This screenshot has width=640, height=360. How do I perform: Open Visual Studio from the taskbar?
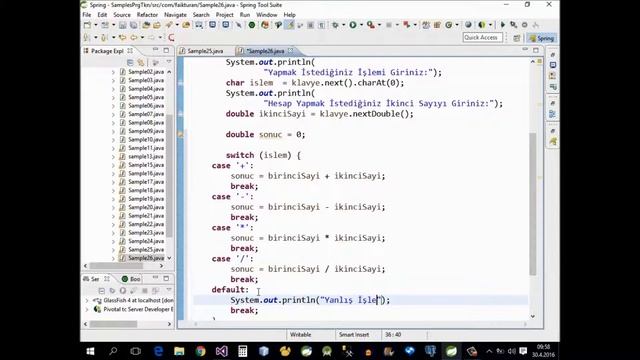(222, 351)
